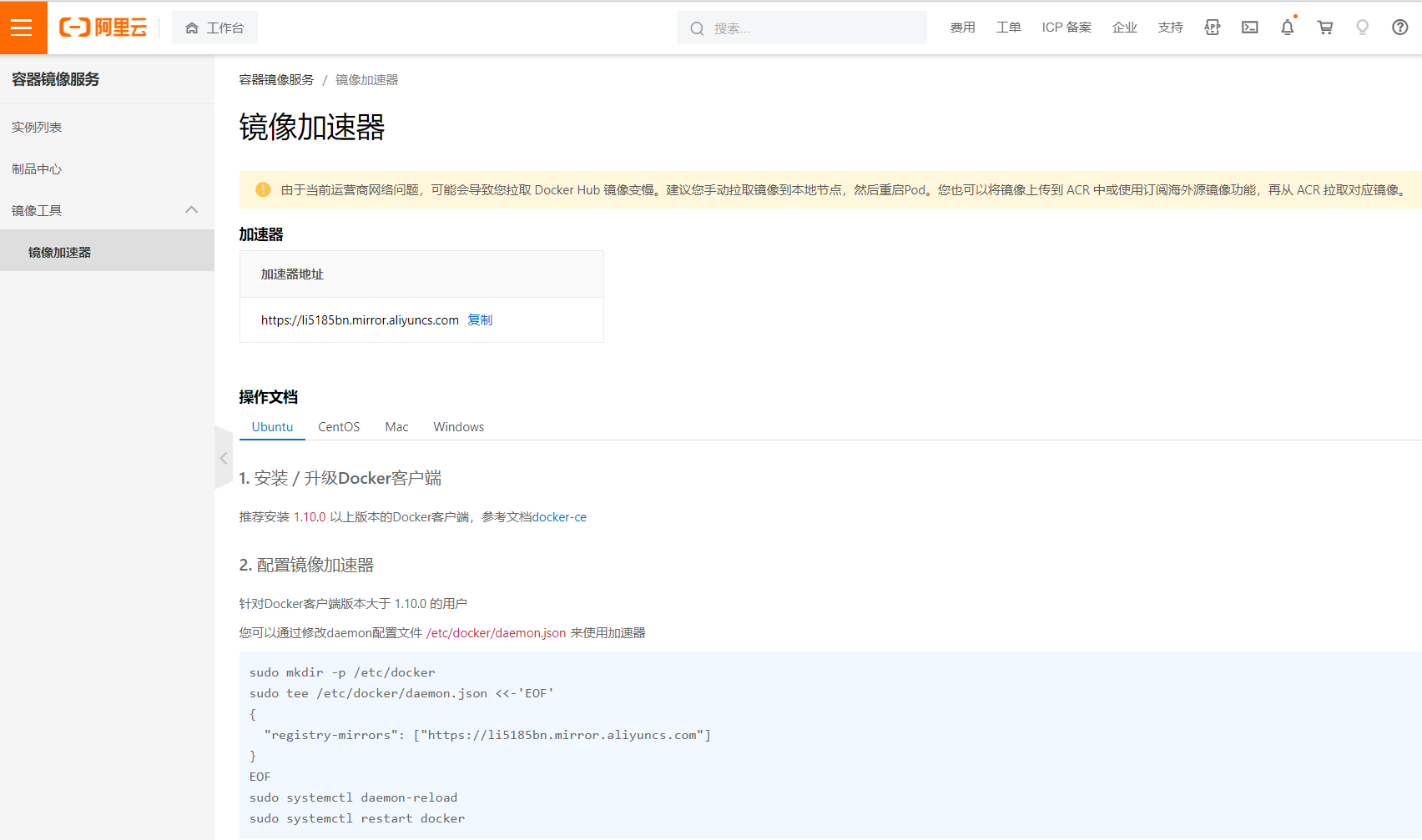The image size is (1422, 840).
Task: Open the 费用 menu
Action: [962, 28]
